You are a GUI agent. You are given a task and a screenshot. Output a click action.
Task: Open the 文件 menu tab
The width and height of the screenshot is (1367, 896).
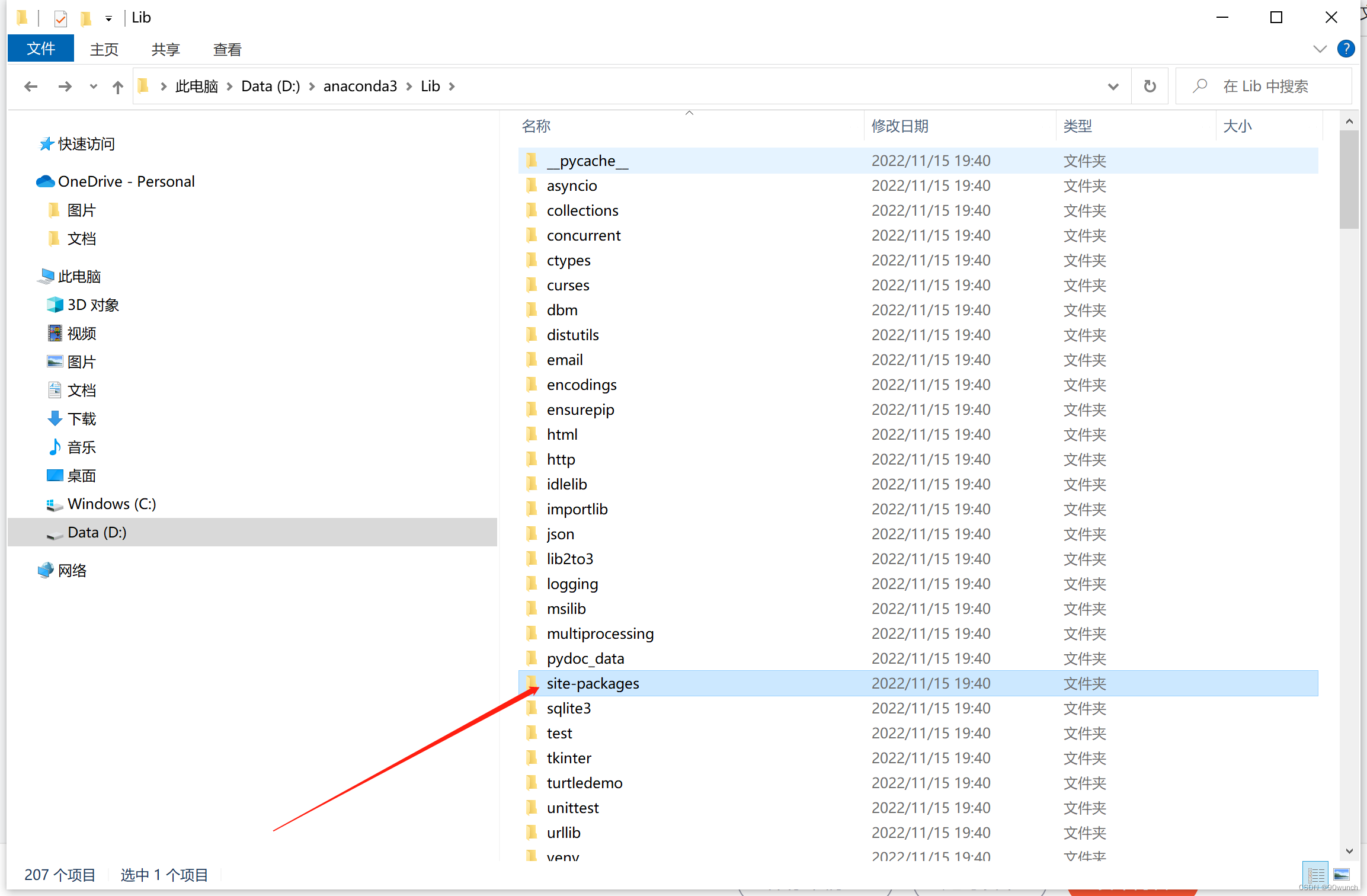(41, 49)
